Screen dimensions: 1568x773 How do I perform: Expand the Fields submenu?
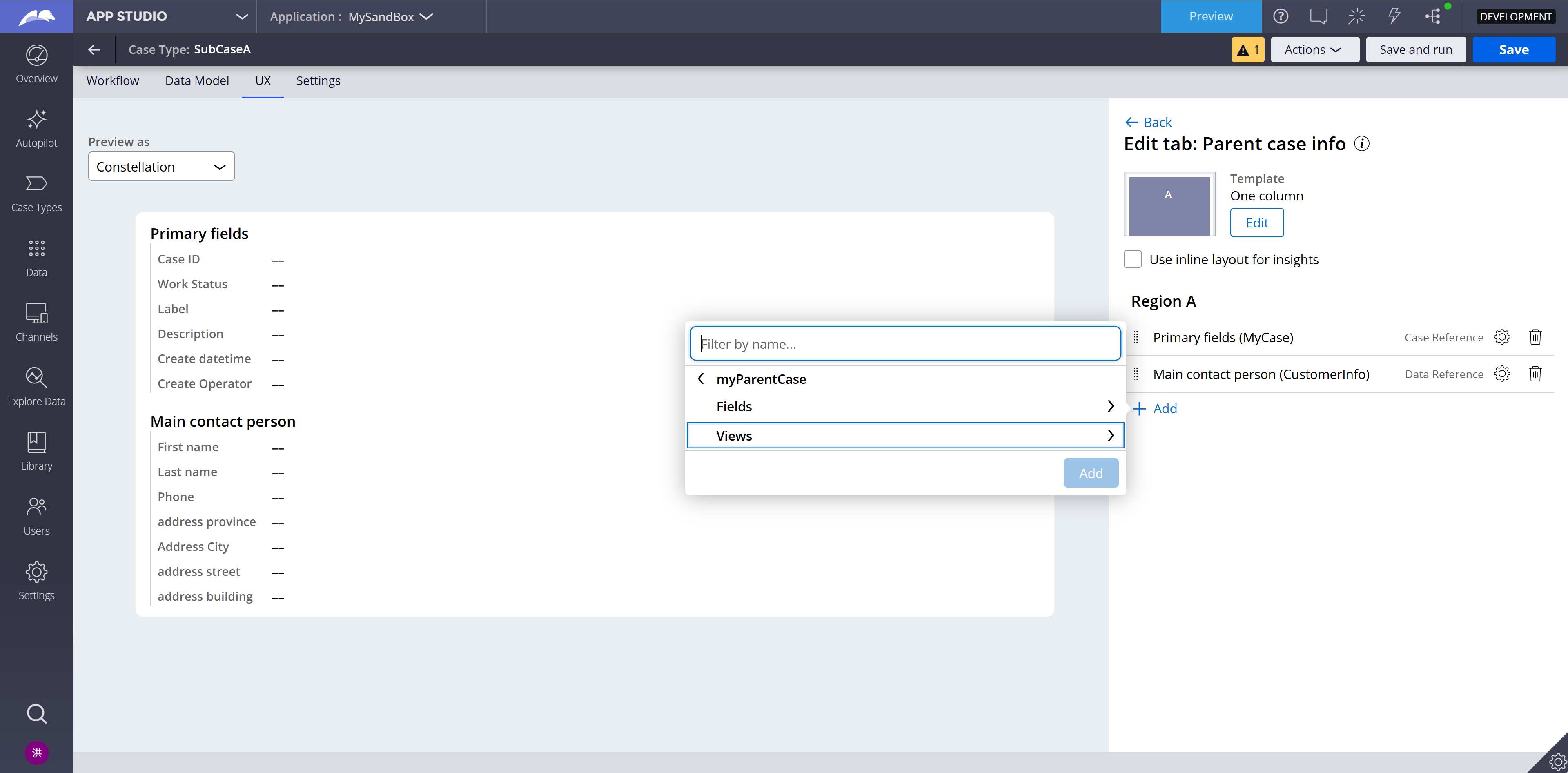point(906,407)
